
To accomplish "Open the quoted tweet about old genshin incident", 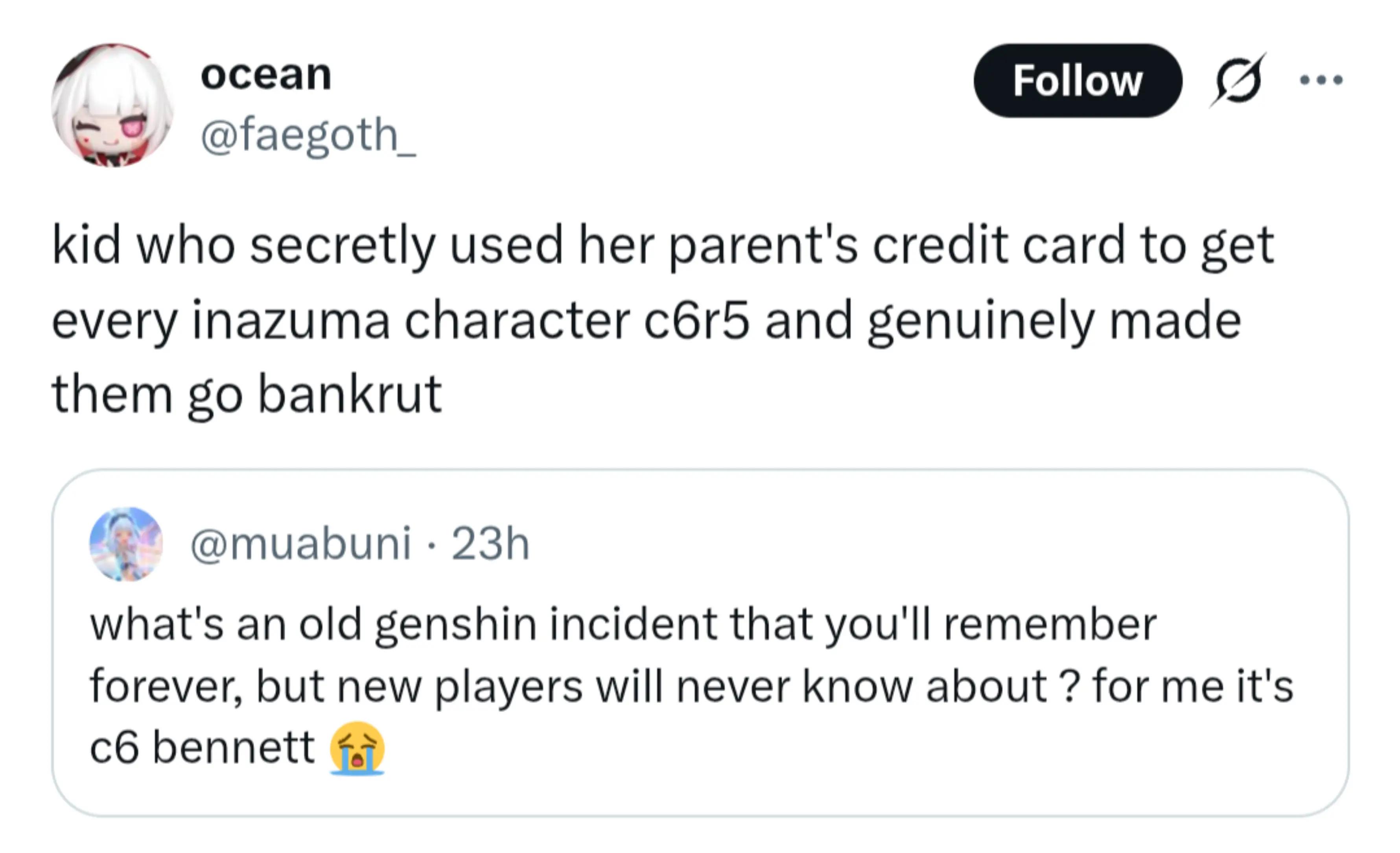I will (700, 643).
